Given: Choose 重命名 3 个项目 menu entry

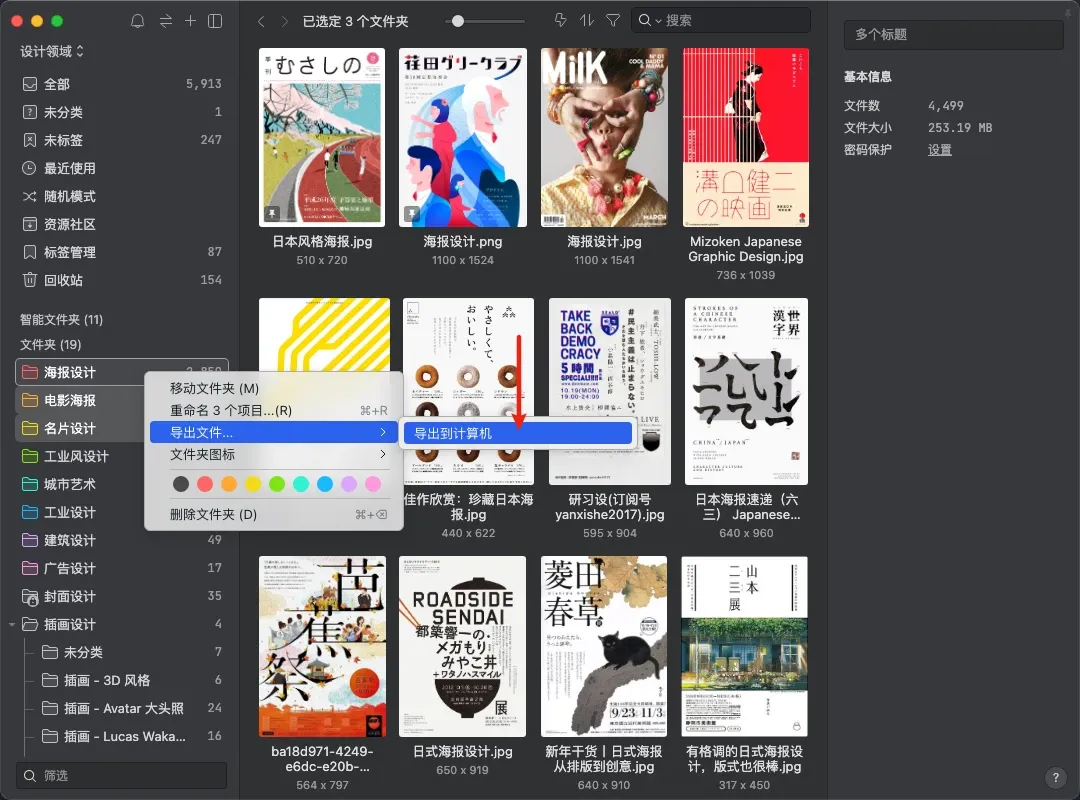Looking at the screenshot, I should [273, 411].
